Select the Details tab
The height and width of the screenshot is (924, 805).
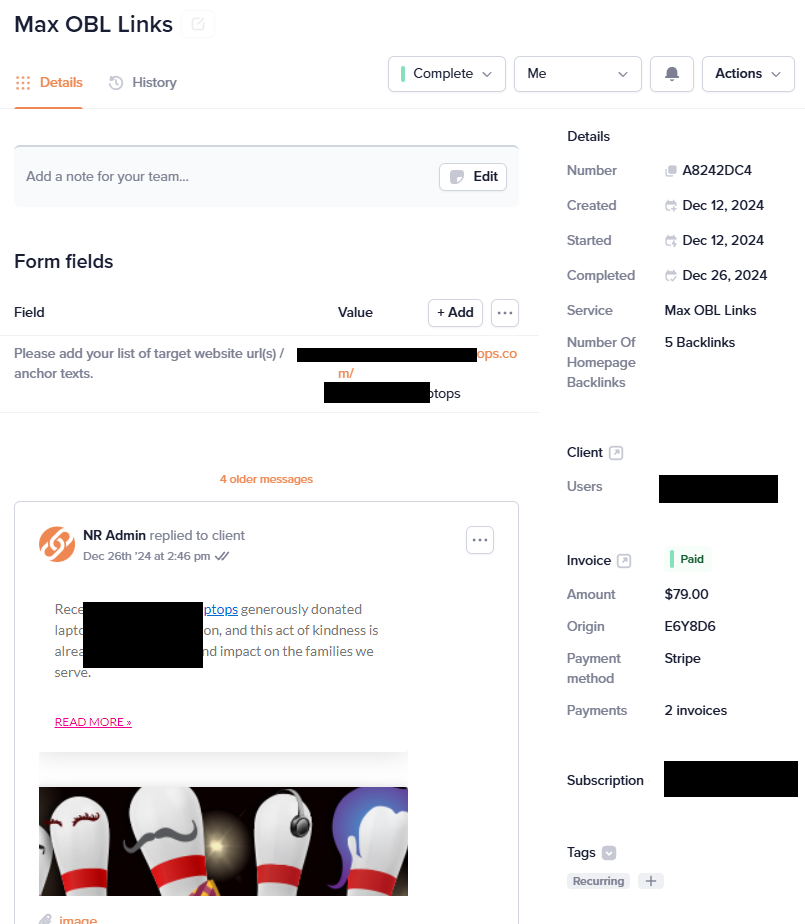point(49,82)
